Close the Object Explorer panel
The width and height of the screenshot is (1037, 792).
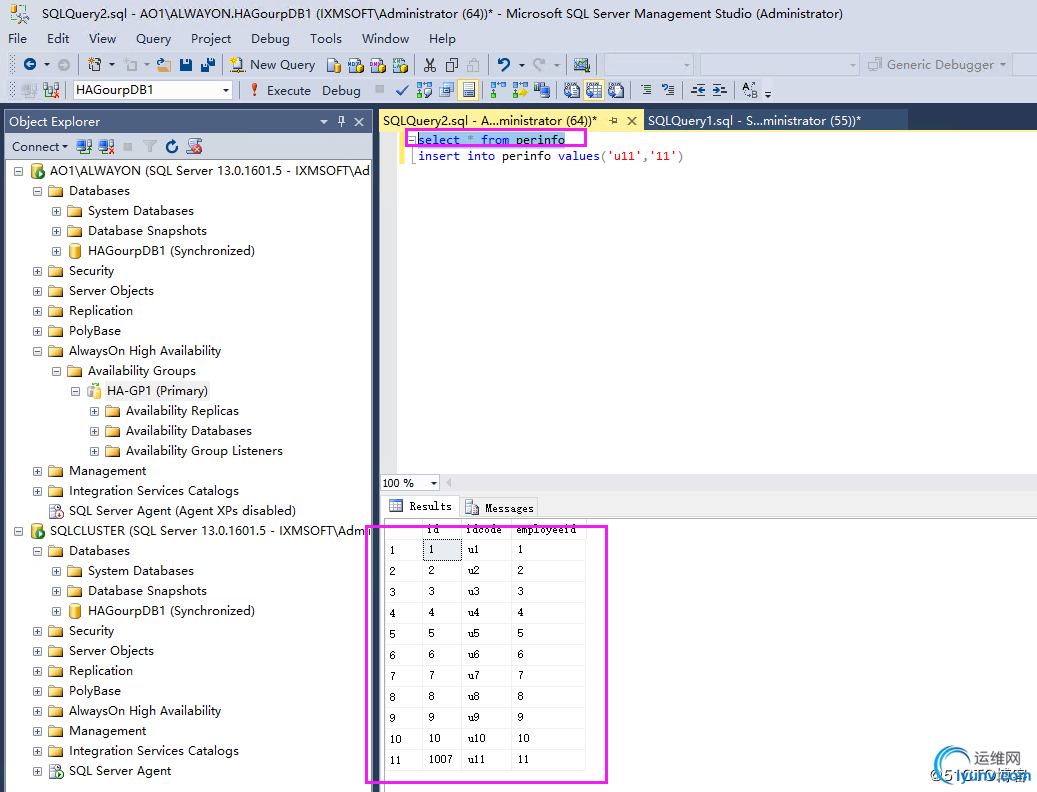click(359, 122)
